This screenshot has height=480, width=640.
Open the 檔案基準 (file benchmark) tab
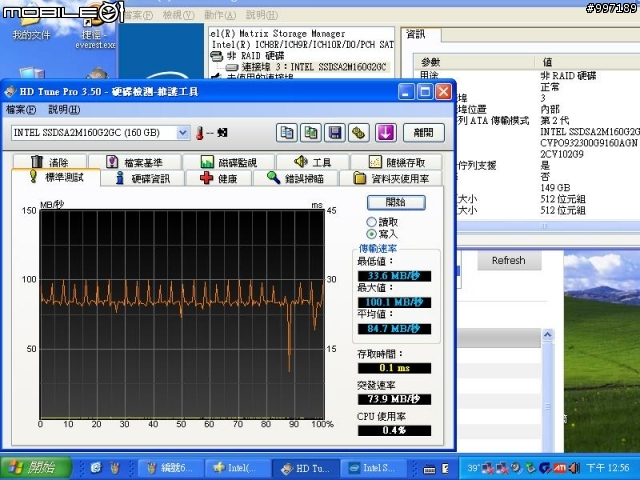135,162
